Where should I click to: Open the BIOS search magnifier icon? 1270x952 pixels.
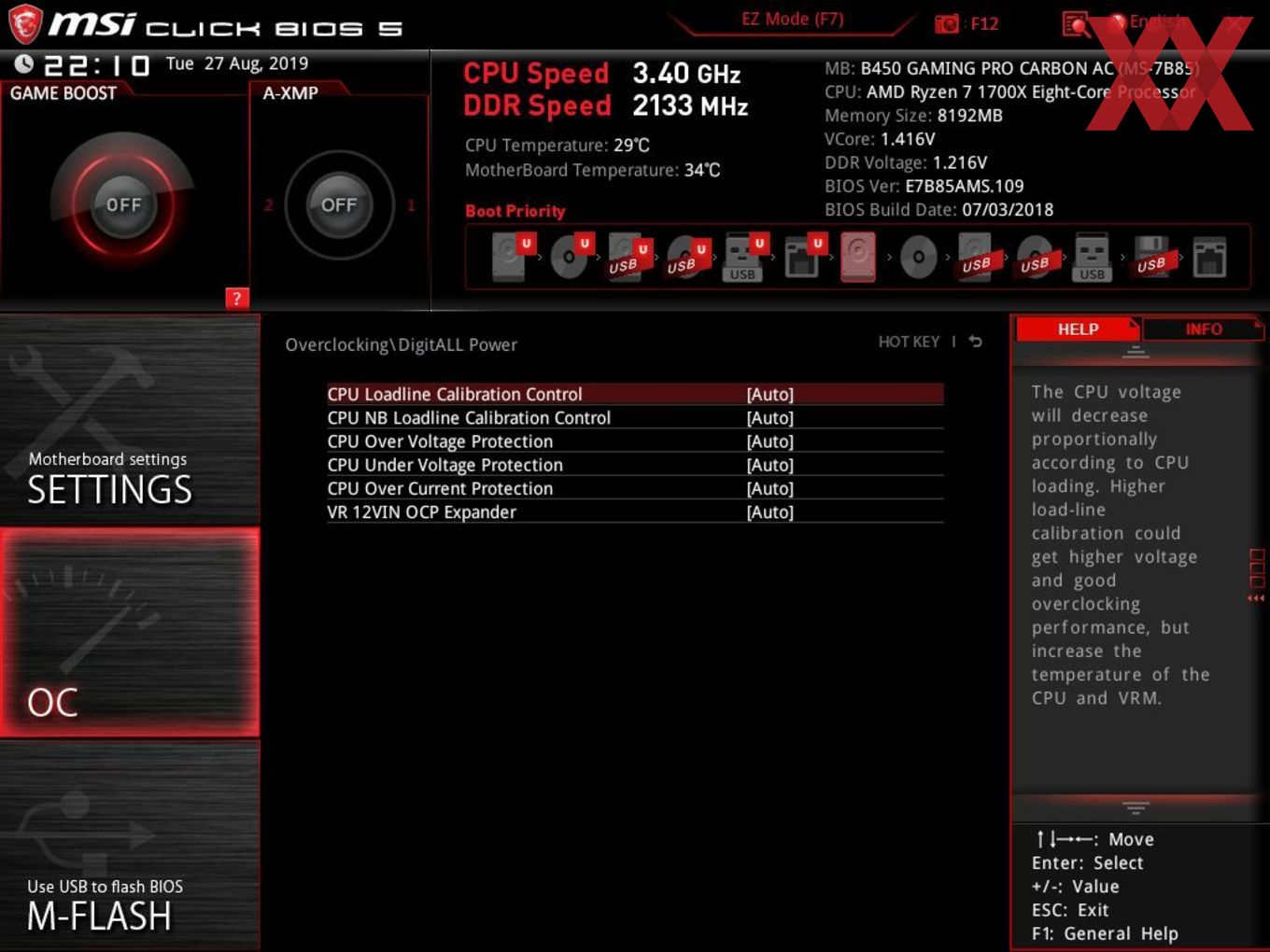1077,24
